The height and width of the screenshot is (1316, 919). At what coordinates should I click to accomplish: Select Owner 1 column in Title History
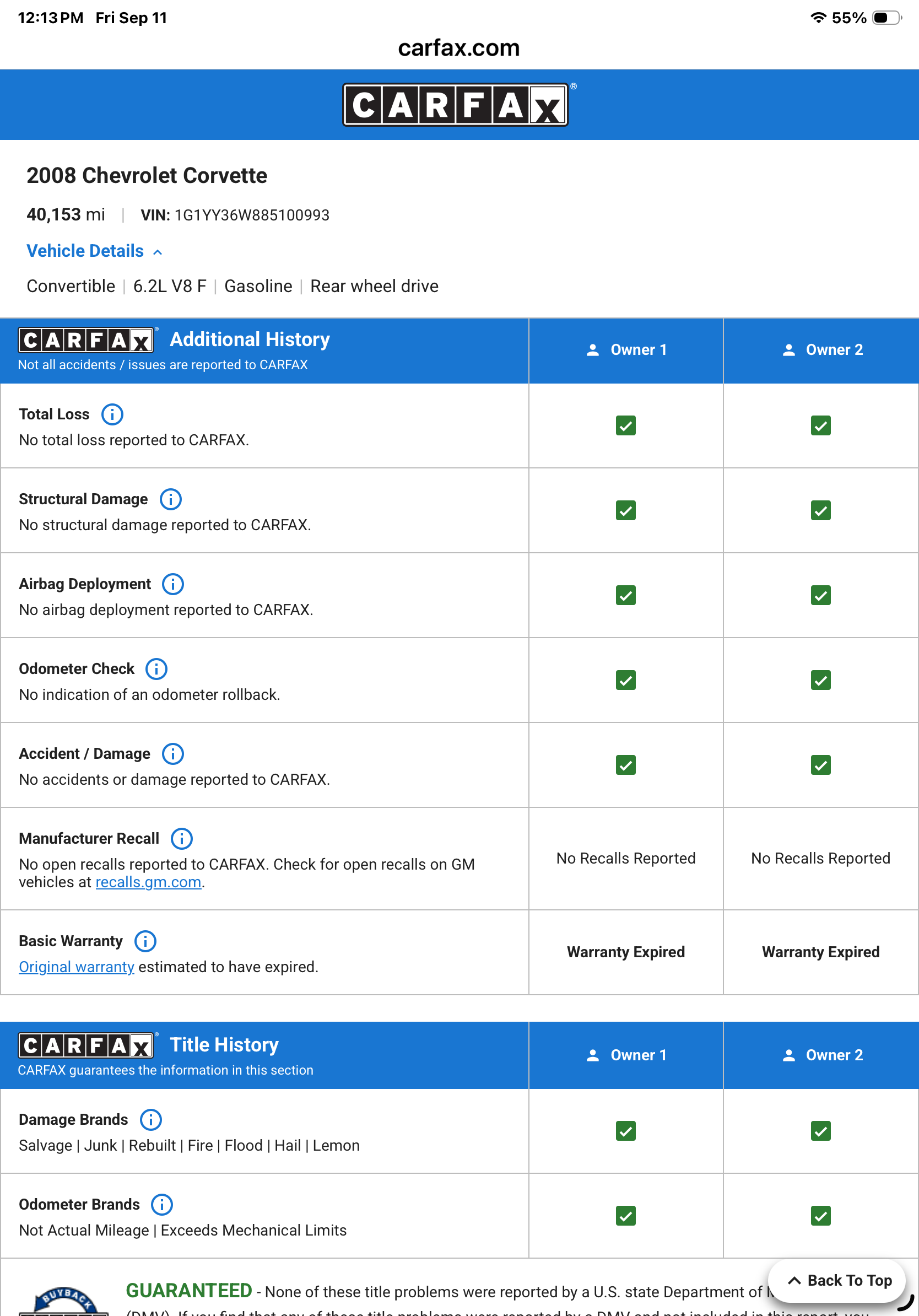coord(626,1055)
